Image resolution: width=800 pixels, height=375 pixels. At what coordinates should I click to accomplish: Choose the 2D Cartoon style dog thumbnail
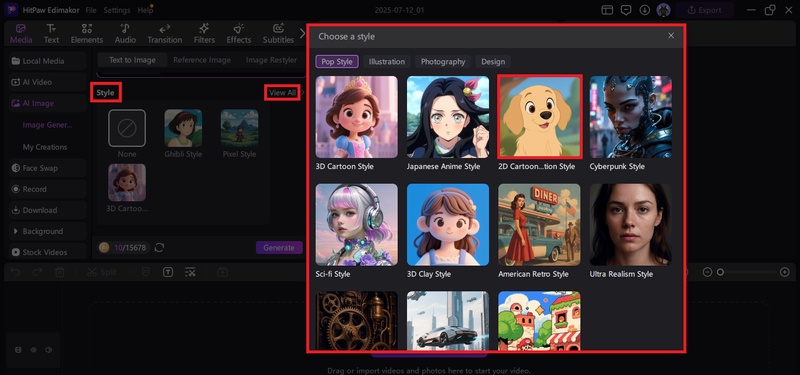point(539,117)
